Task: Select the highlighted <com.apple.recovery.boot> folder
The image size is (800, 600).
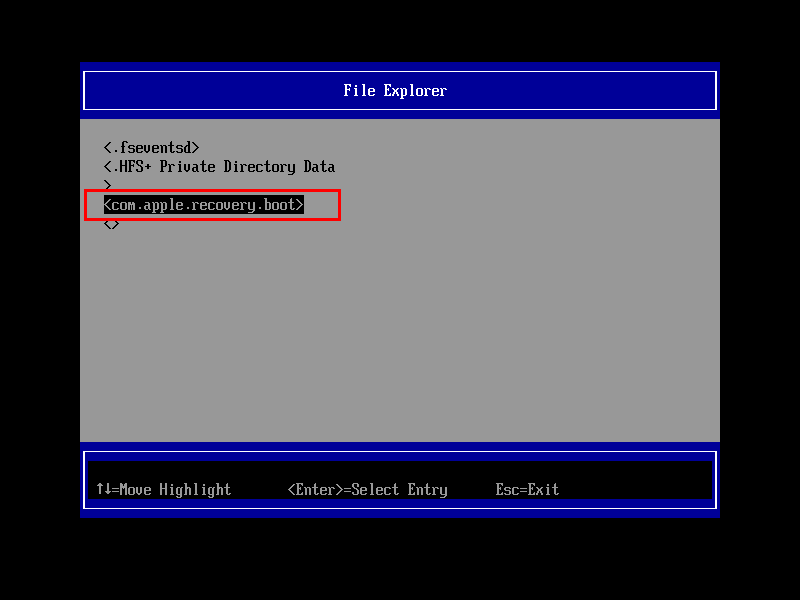Action: pos(204,205)
